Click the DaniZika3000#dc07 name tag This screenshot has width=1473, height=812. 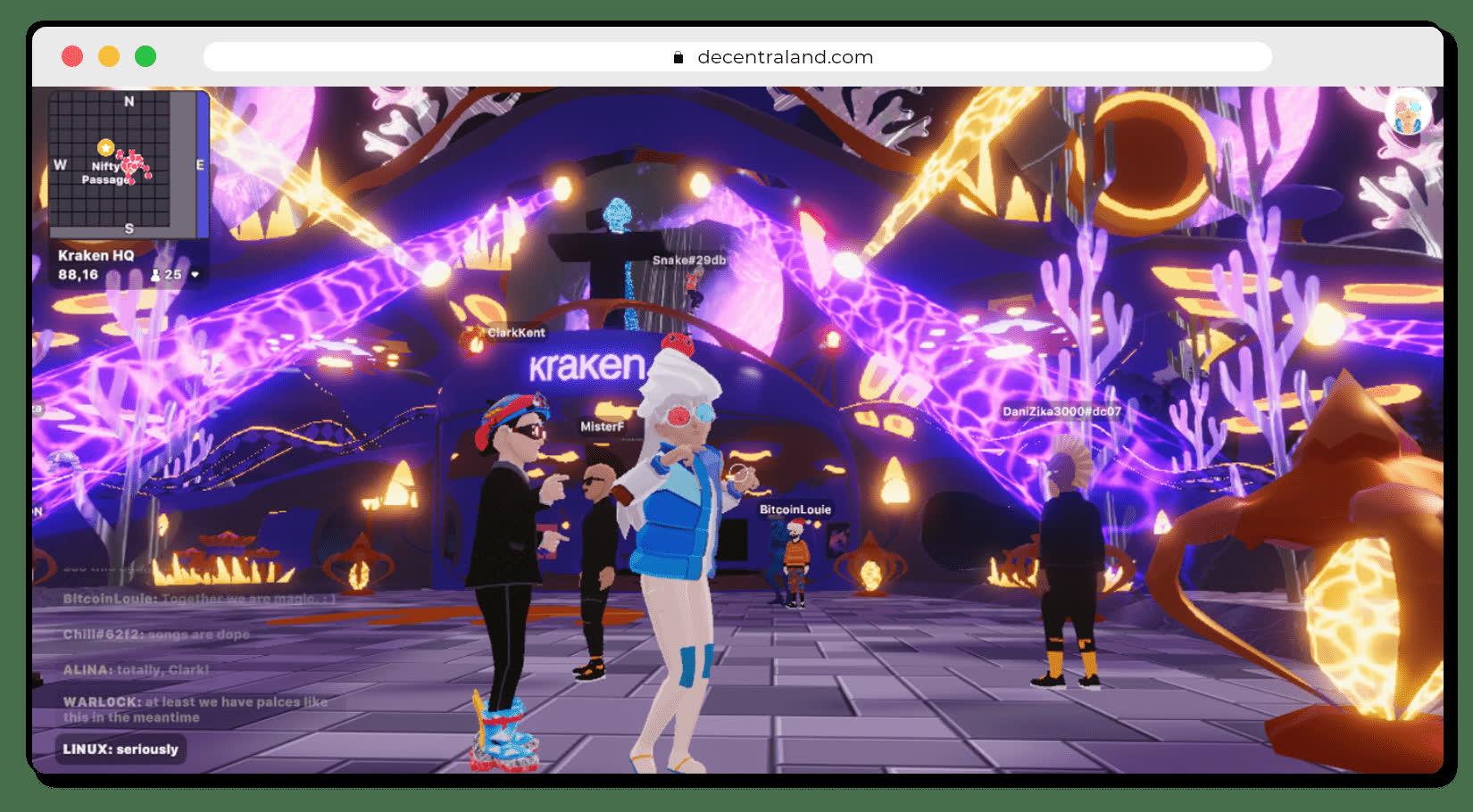point(1061,411)
